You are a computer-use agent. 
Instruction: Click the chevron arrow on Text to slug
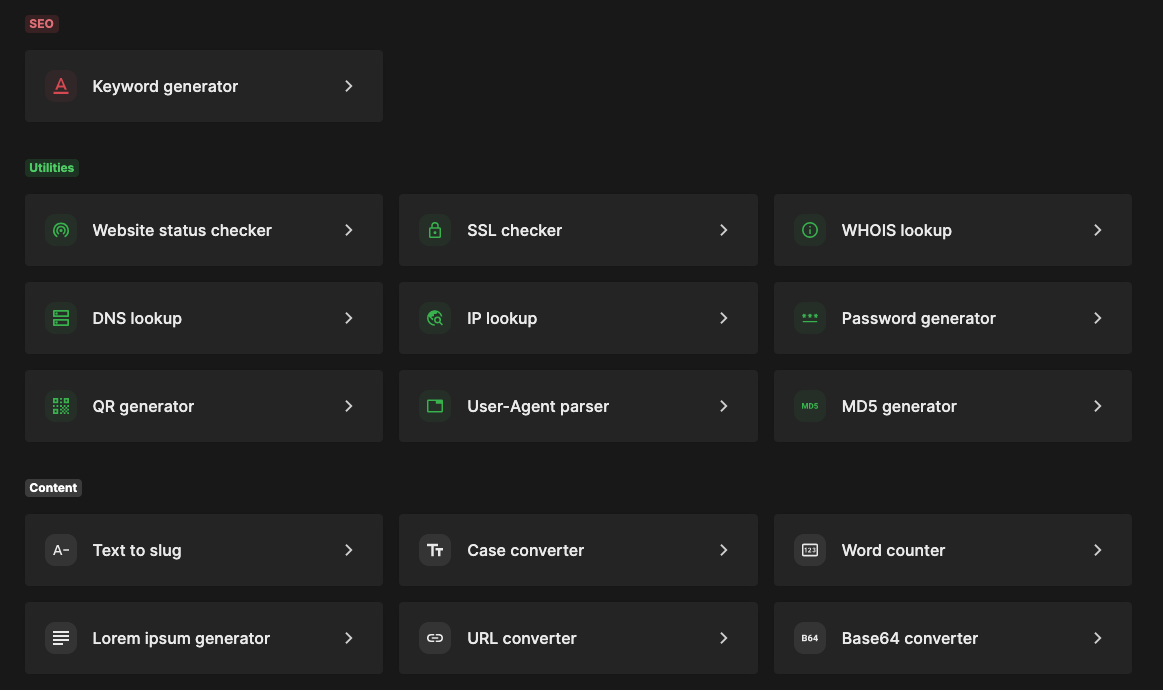[349, 550]
